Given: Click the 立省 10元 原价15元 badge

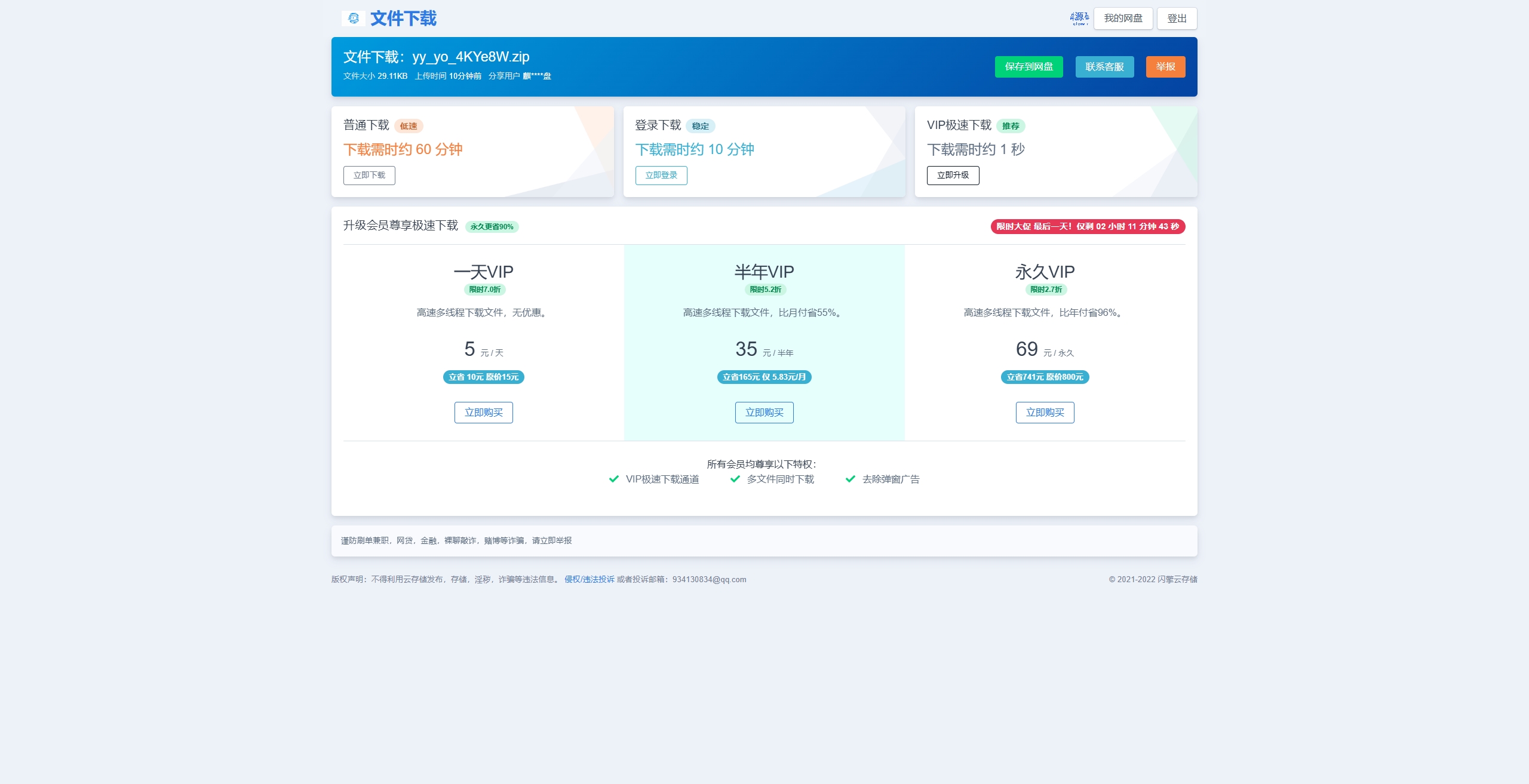Looking at the screenshot, I should (x=483, y=377).
